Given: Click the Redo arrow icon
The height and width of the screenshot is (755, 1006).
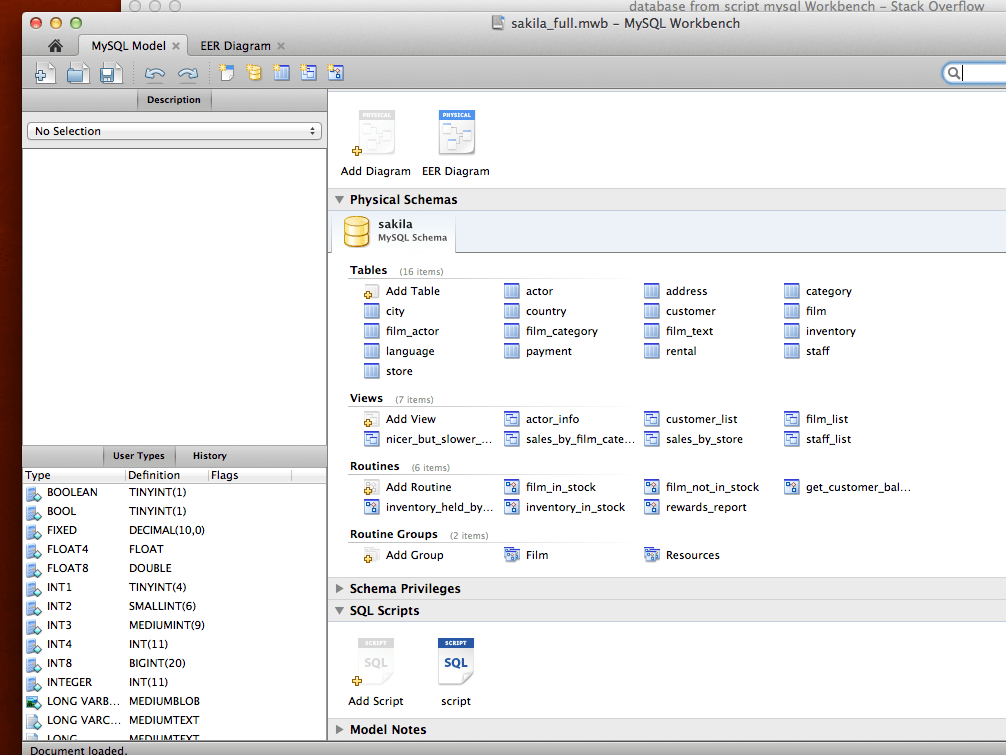Looking at the screenshot, I should pyautogui.click(x=187, y=72).
